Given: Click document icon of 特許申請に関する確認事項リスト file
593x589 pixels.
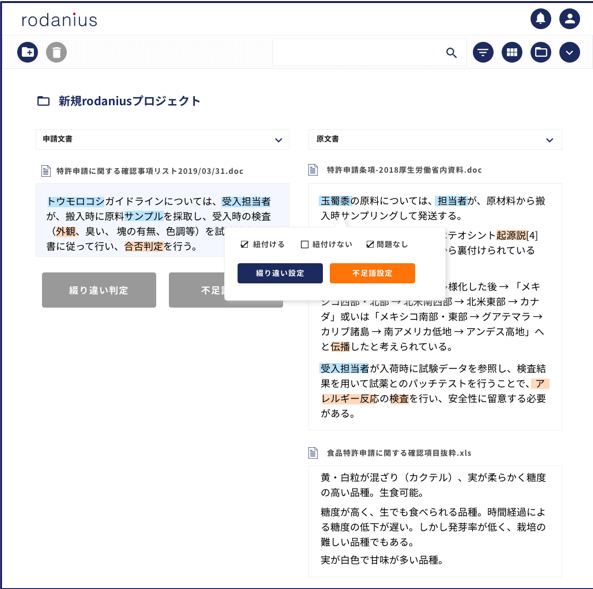Looking at the screenshot, I should [x=46, y=171].
